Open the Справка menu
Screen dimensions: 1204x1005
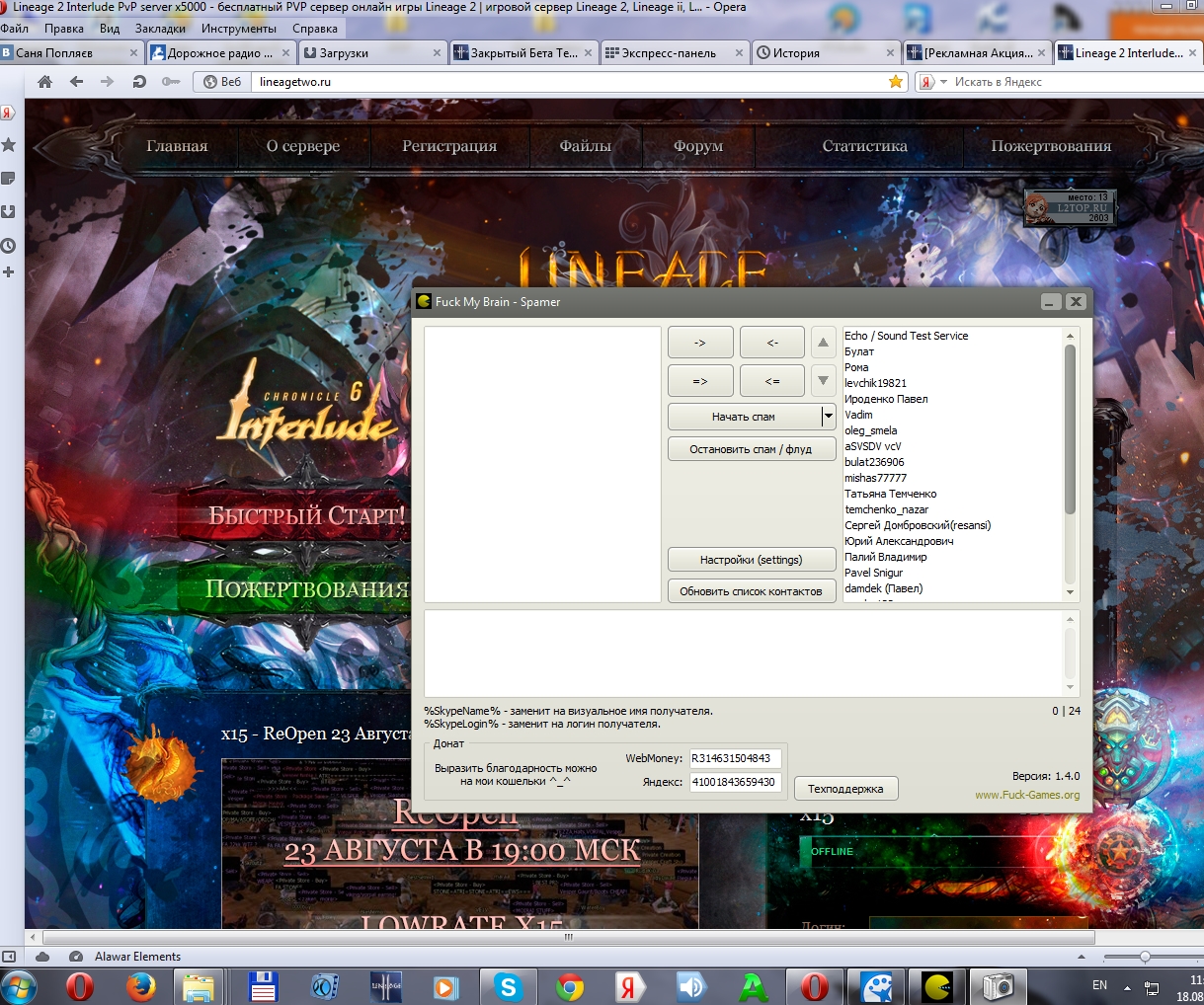[315, 29]
